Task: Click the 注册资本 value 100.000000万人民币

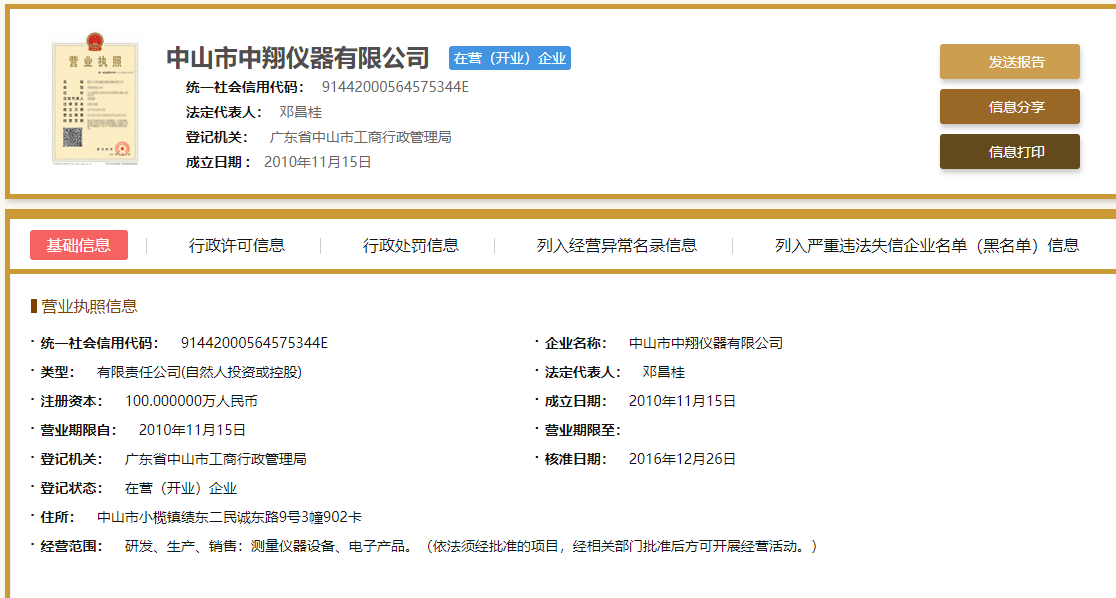Action: pos(191,401)
